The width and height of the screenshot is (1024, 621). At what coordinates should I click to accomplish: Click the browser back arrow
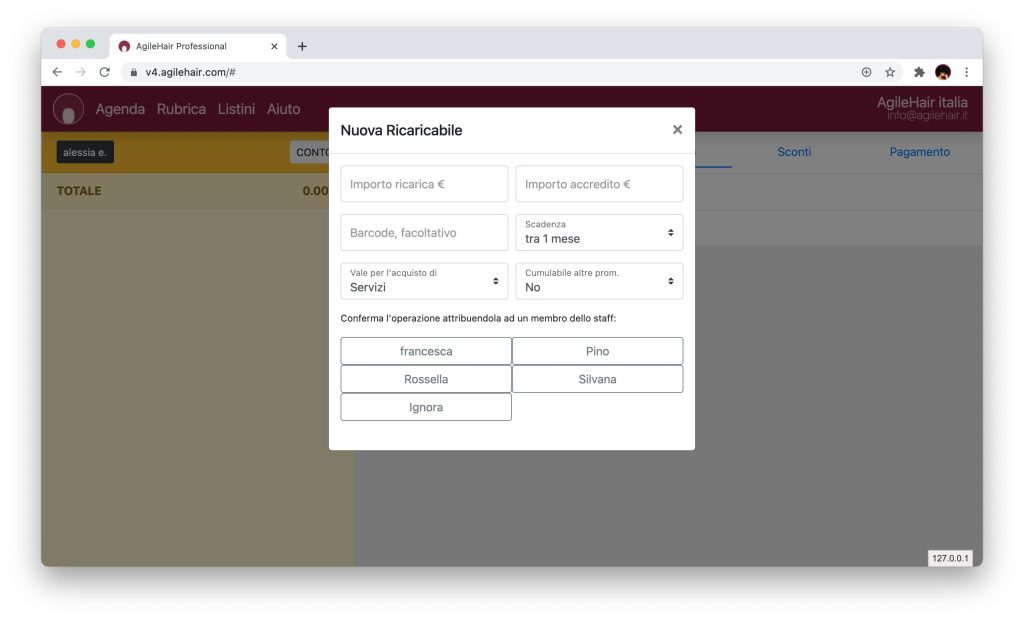[57, 72]
